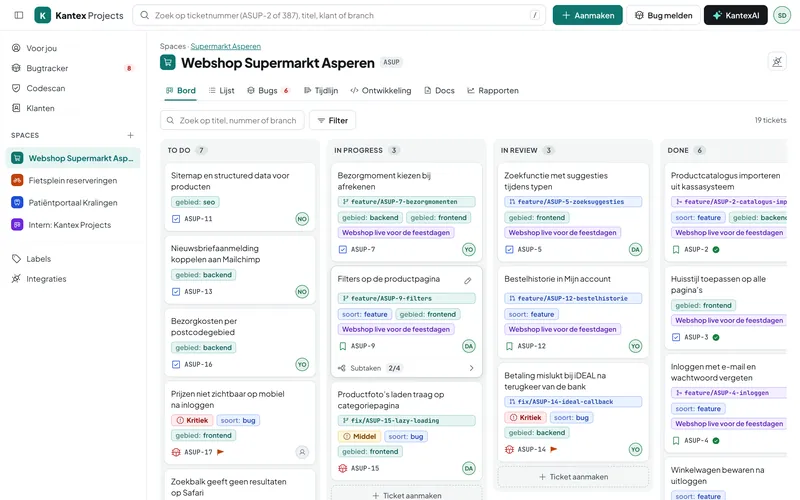This screenshot has width=800, height=500.
Task: Expand subtasks 2/4 chevron on ASUP-9
Action: 471,368
